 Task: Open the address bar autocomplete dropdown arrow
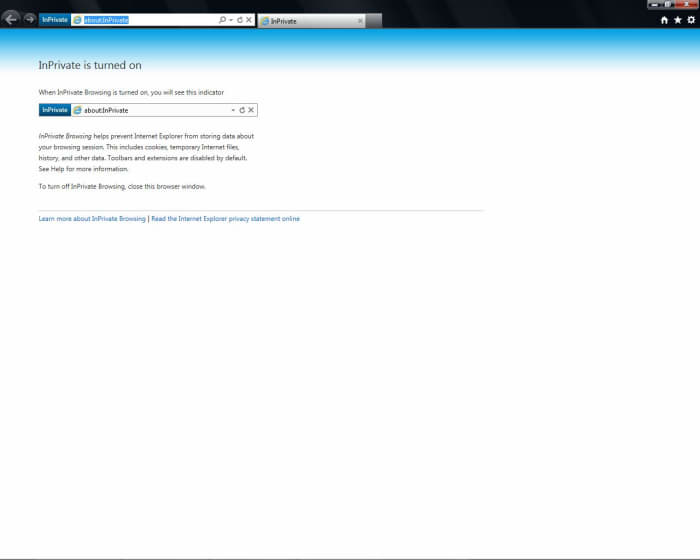click(x=231, y=20)
